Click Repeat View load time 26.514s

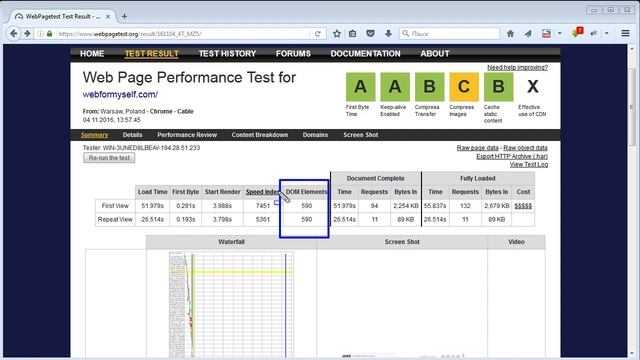(152, 219)
